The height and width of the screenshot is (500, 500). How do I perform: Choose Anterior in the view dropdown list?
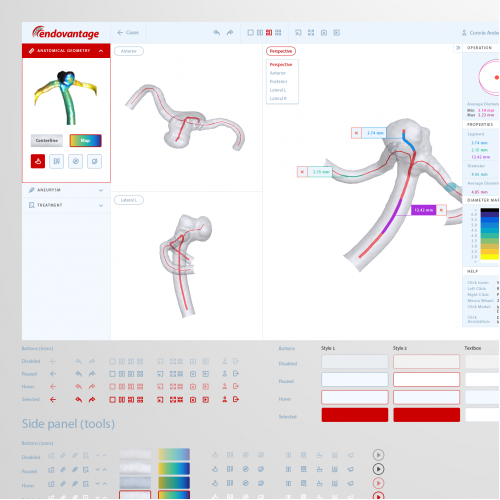click(278, 73)
